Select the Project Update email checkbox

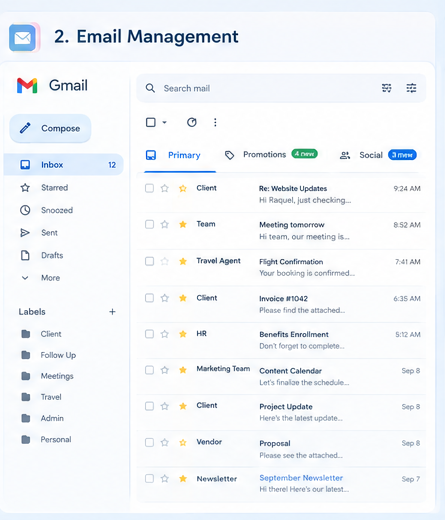coord(149,406)
